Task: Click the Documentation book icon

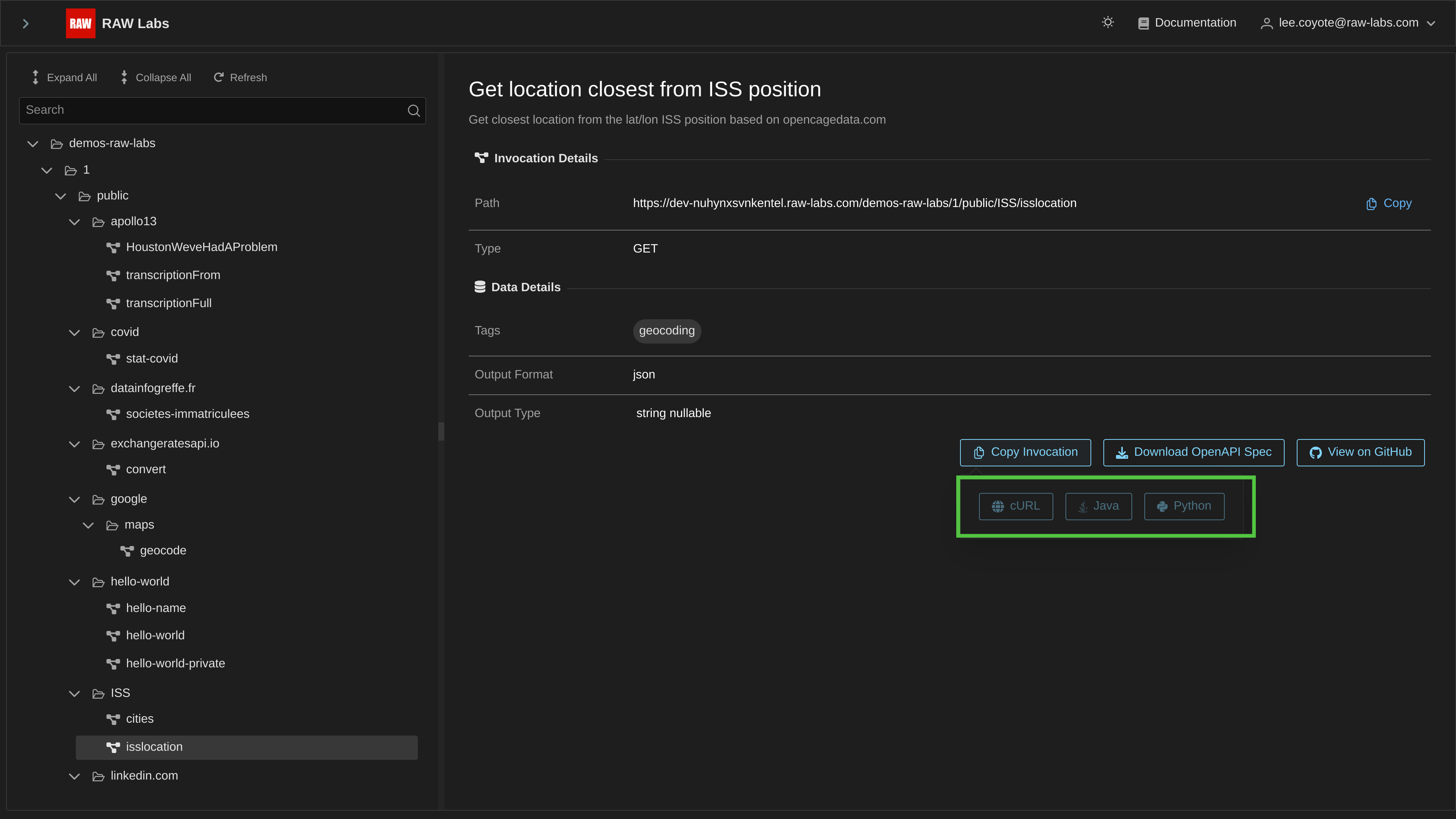Action: click(1144, 23)
